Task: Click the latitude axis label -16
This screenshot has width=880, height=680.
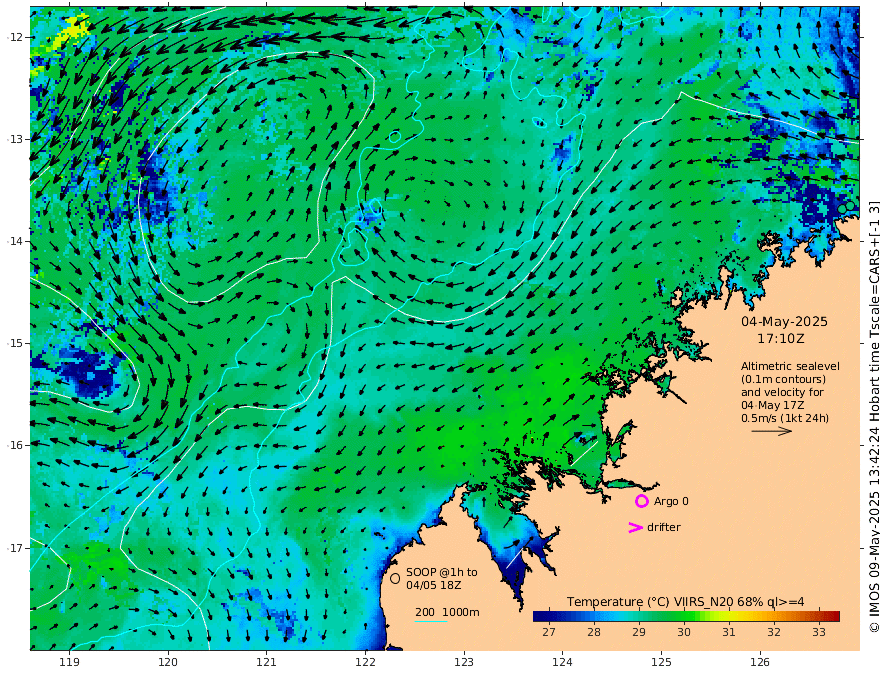Action: click(x=15, y=445)
